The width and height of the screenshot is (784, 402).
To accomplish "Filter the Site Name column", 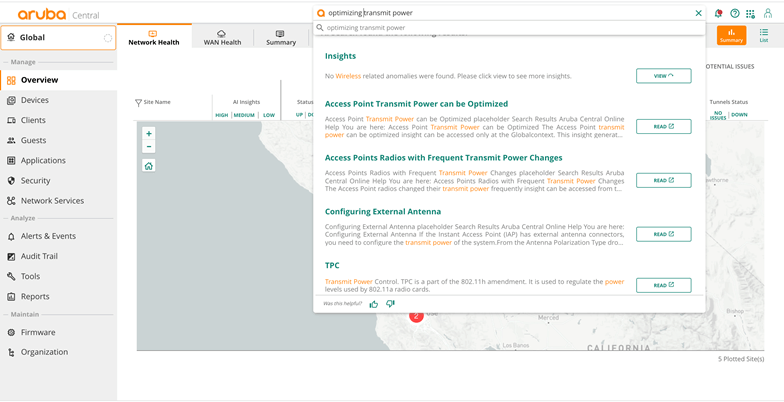I will tap(139, 102).
